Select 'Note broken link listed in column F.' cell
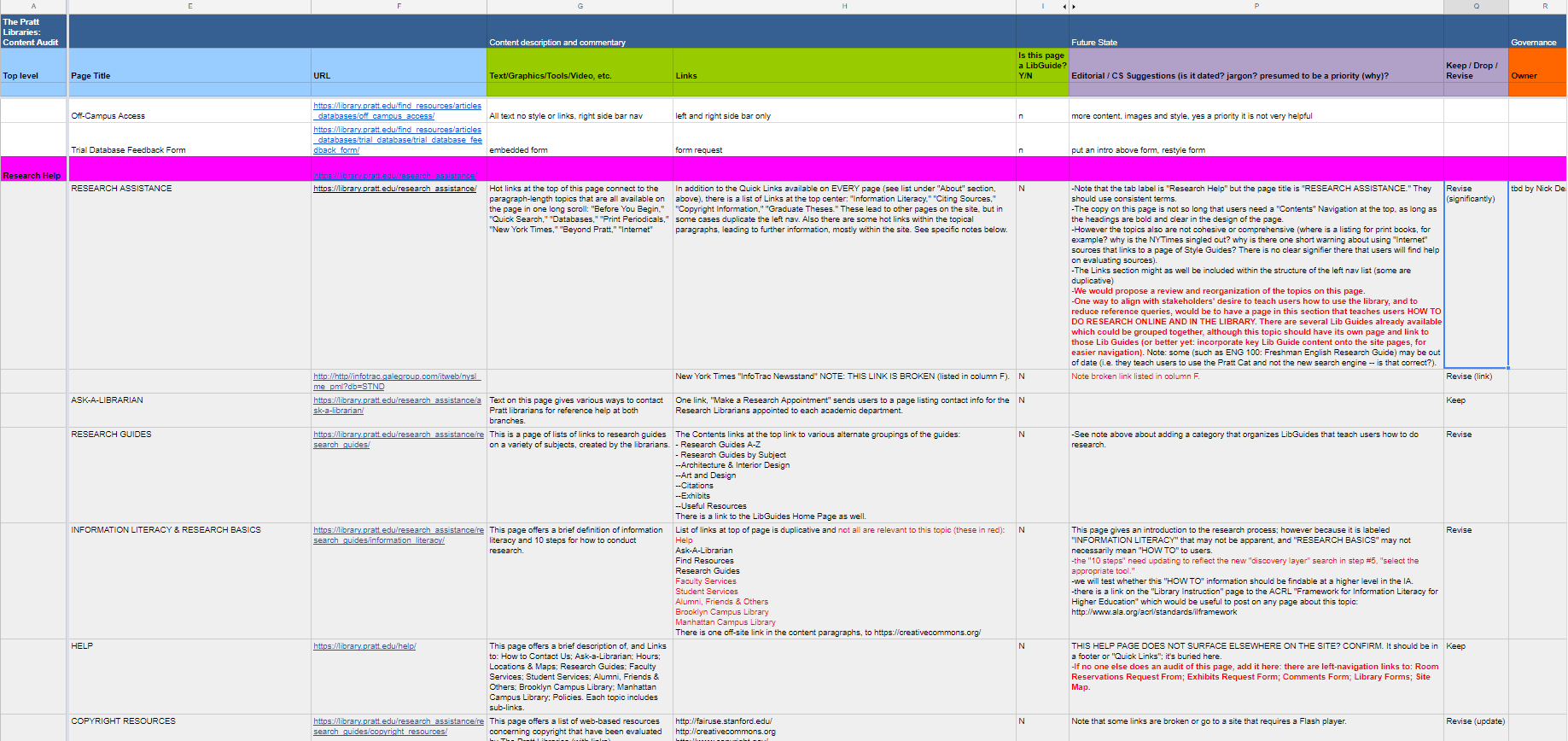 coord(1256,381)
